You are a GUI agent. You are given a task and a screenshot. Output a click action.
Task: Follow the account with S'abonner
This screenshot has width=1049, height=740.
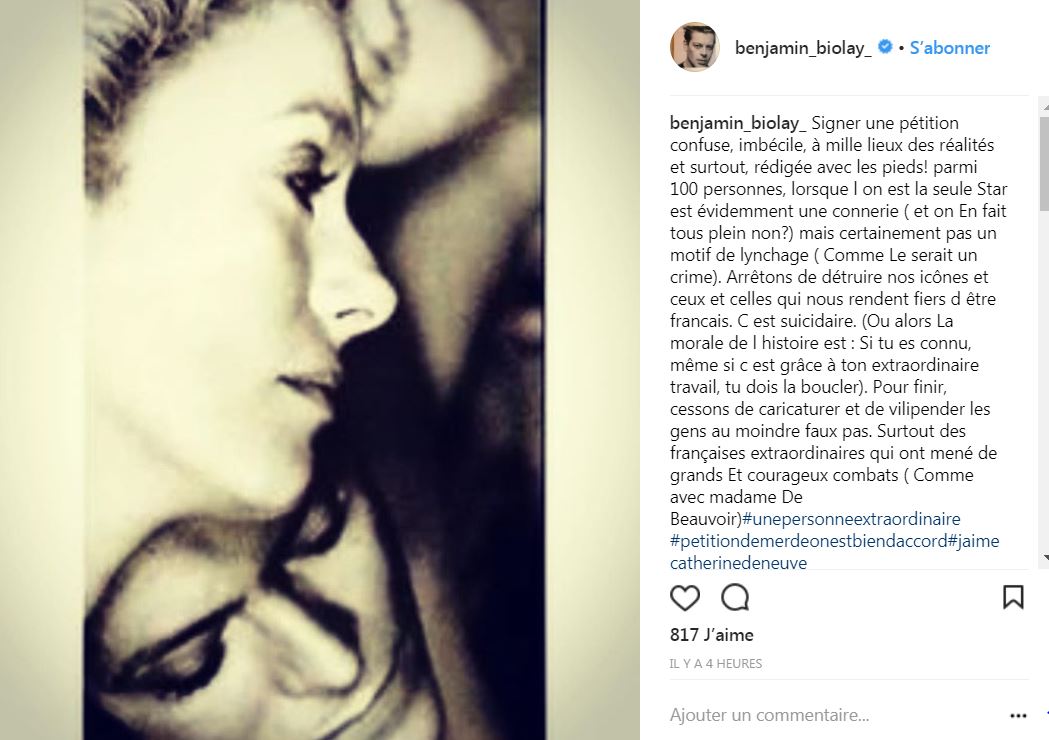949,48
